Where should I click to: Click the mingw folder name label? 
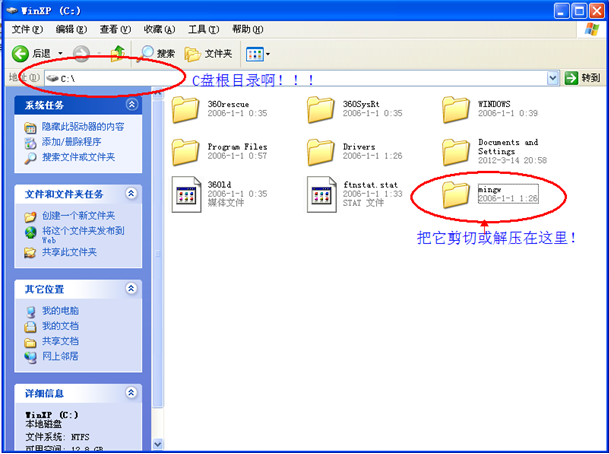[489, 189]
